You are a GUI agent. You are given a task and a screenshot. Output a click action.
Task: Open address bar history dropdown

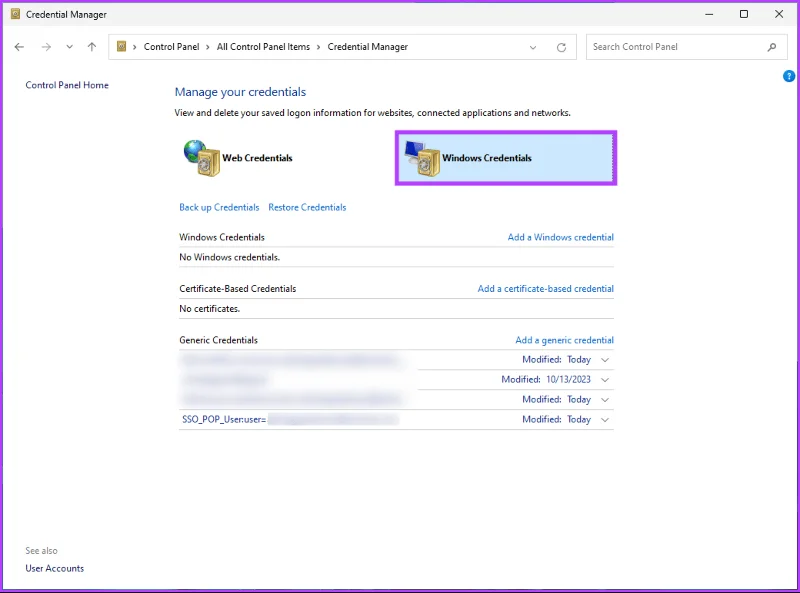point(533,47)
